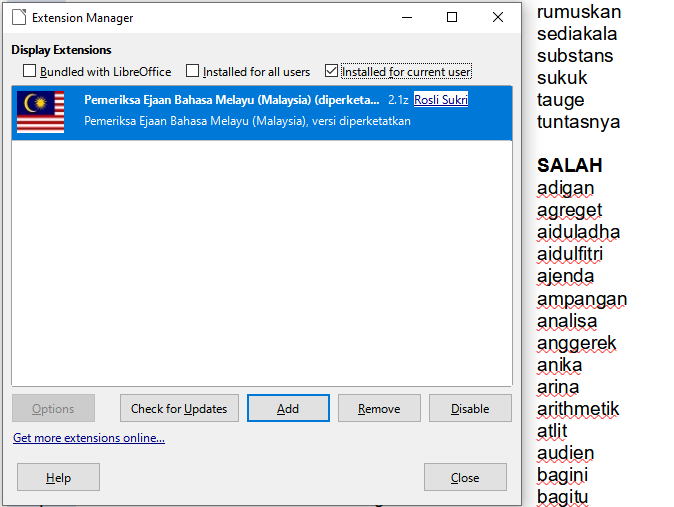Viewport: 674px width, 507px height.
Task: Maximize the Extension Manager window
Action: (452, 17)
